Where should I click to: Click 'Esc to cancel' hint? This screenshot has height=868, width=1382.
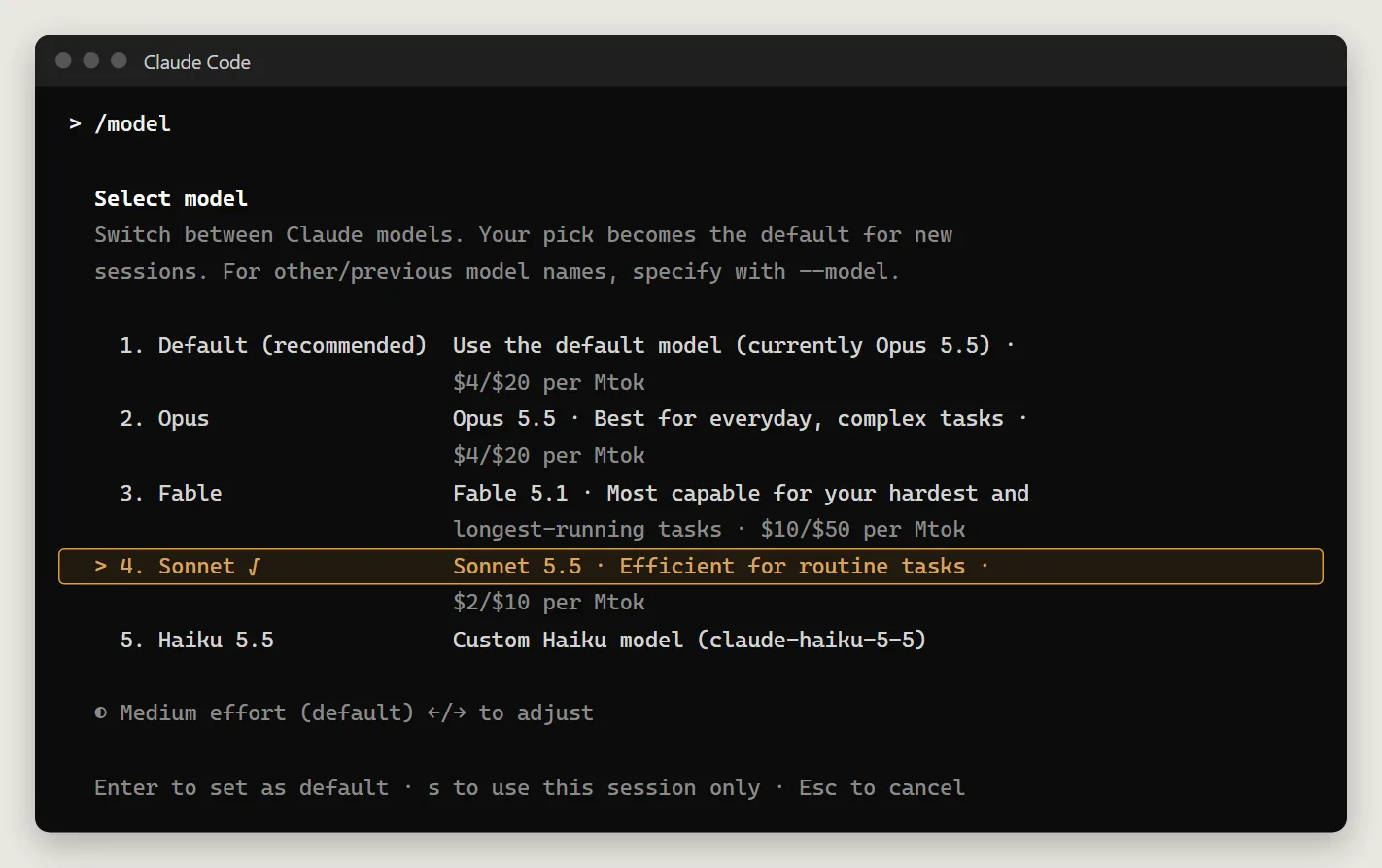click(x=881, y=788)
